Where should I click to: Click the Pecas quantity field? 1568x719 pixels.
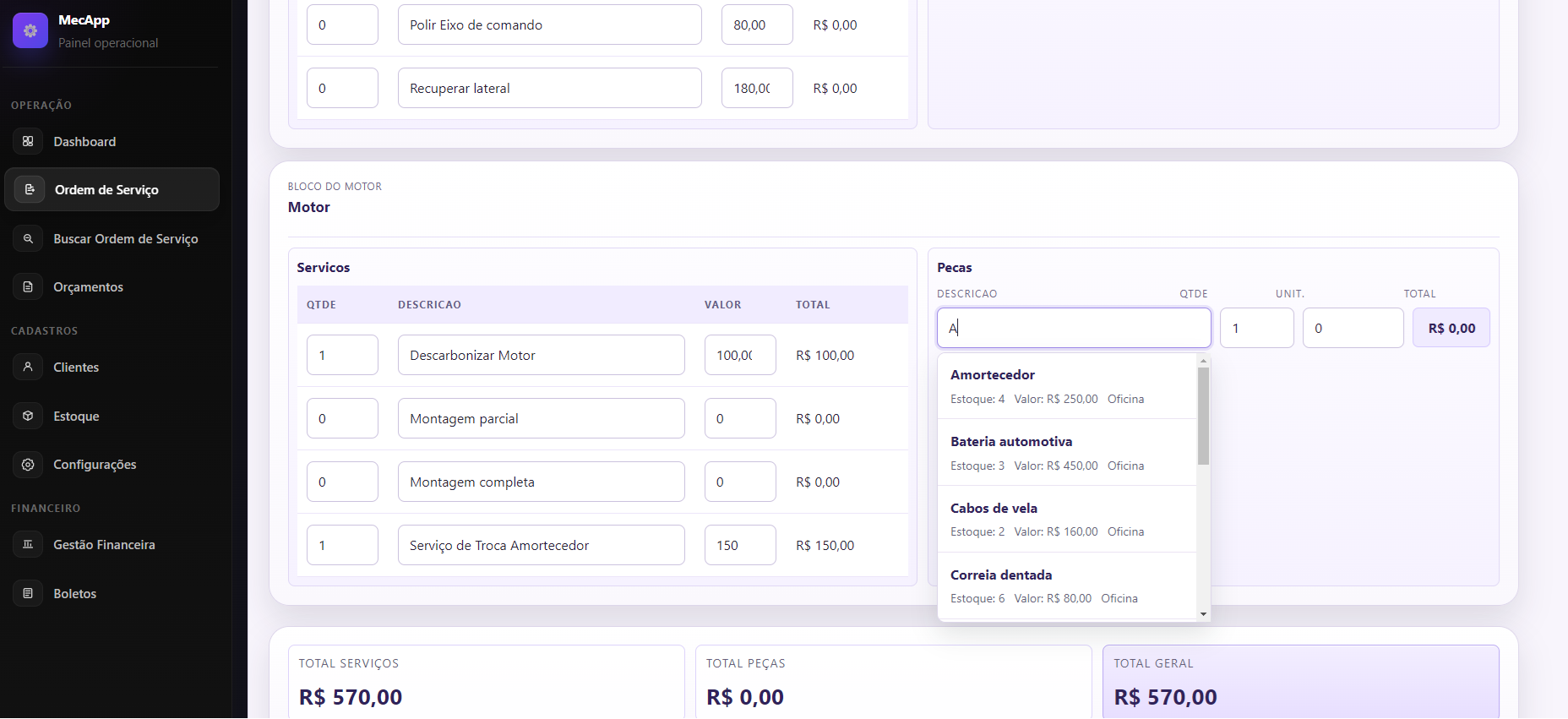[x=1256, y=328]
